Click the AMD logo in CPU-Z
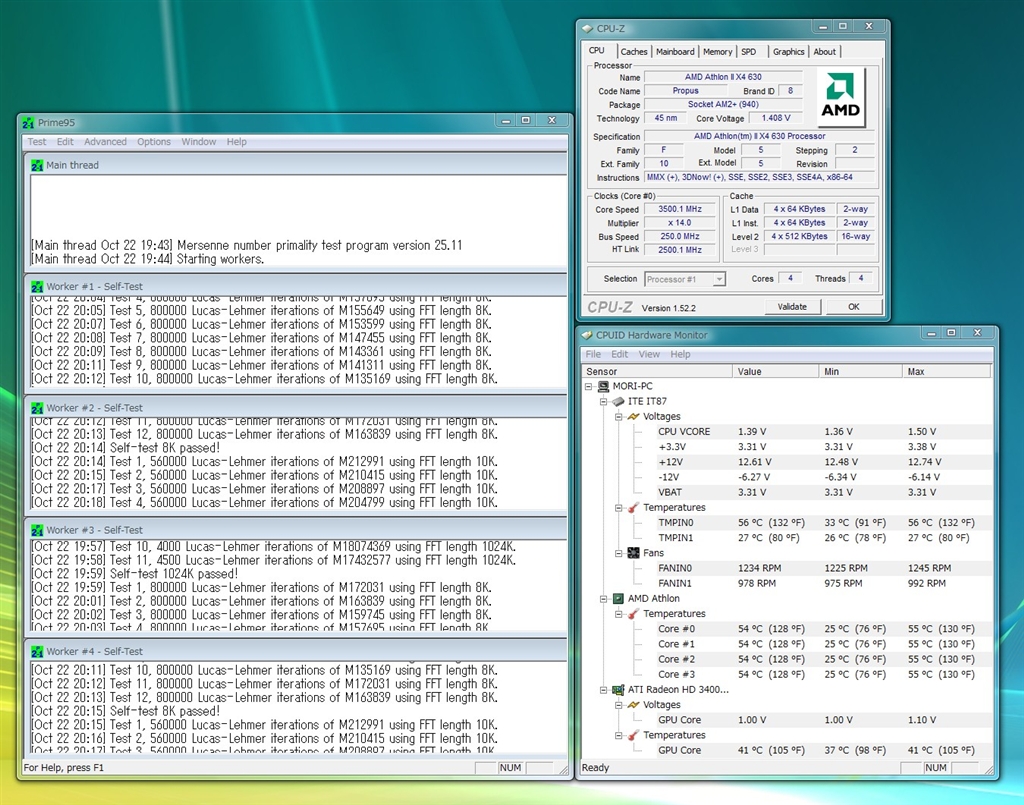The image size is (1024, 805). tap(840, 98)
